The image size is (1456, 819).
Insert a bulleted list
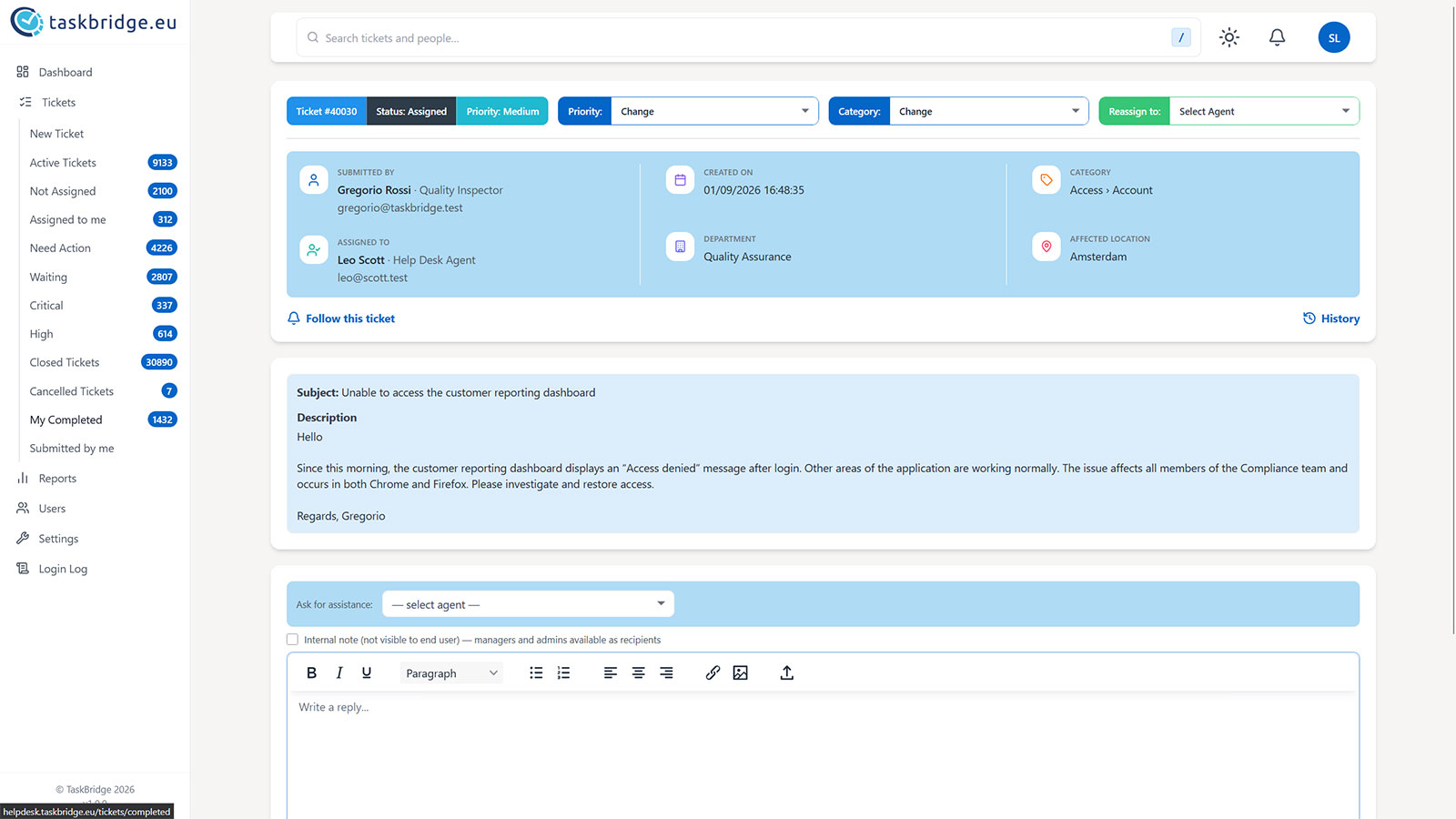pyautogui.click(x=536, y=672)
